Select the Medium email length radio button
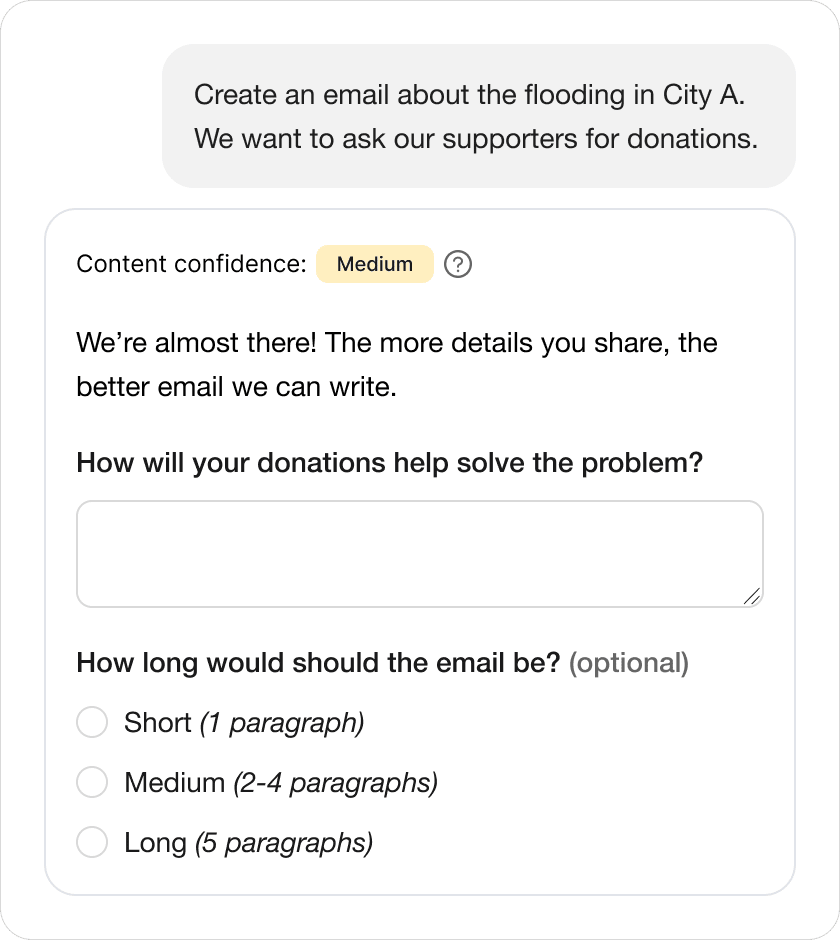The width and height of the screenshot is (840, 940). pos(92,782)
